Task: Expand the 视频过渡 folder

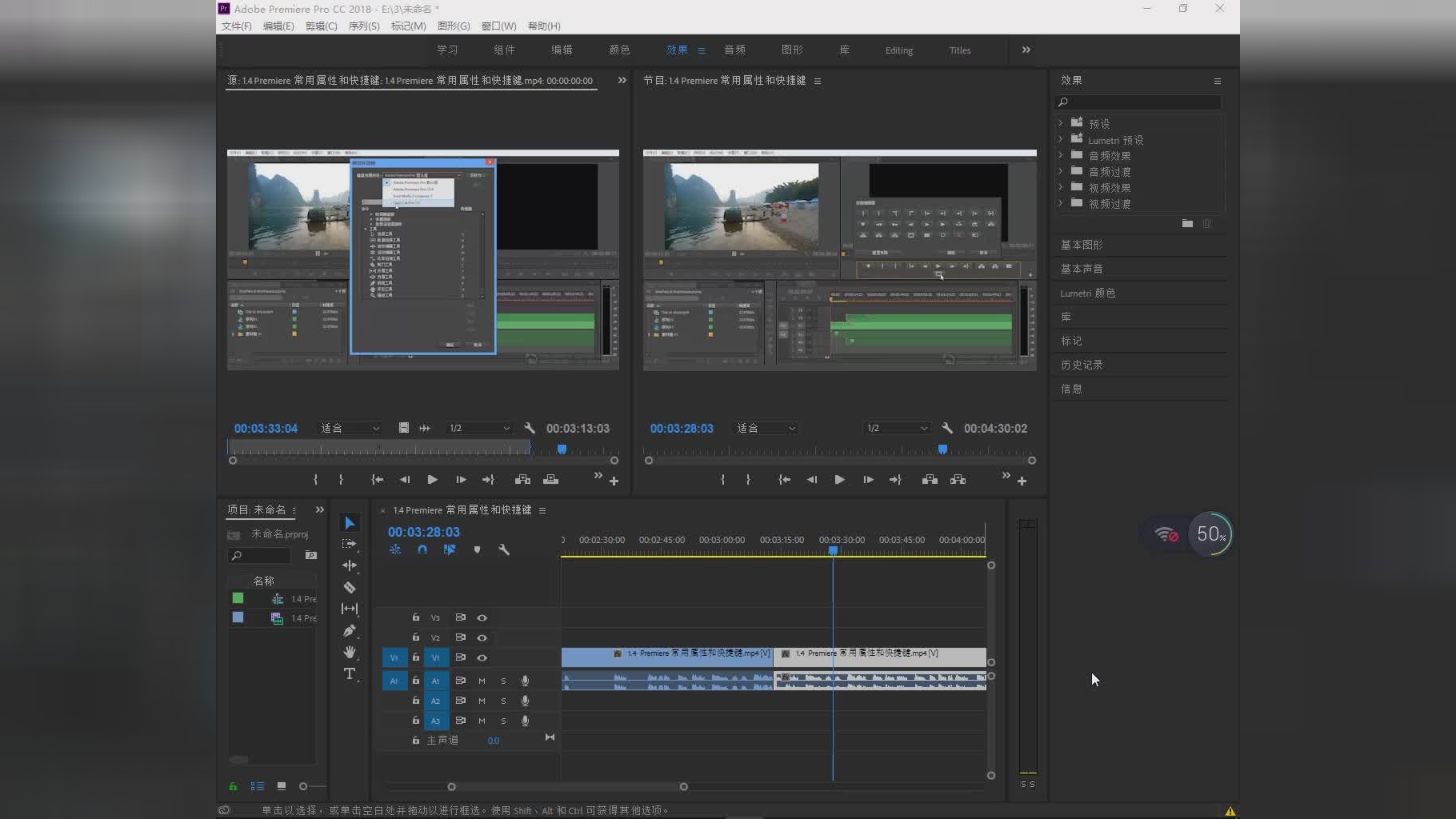Action: [1061, 203]
